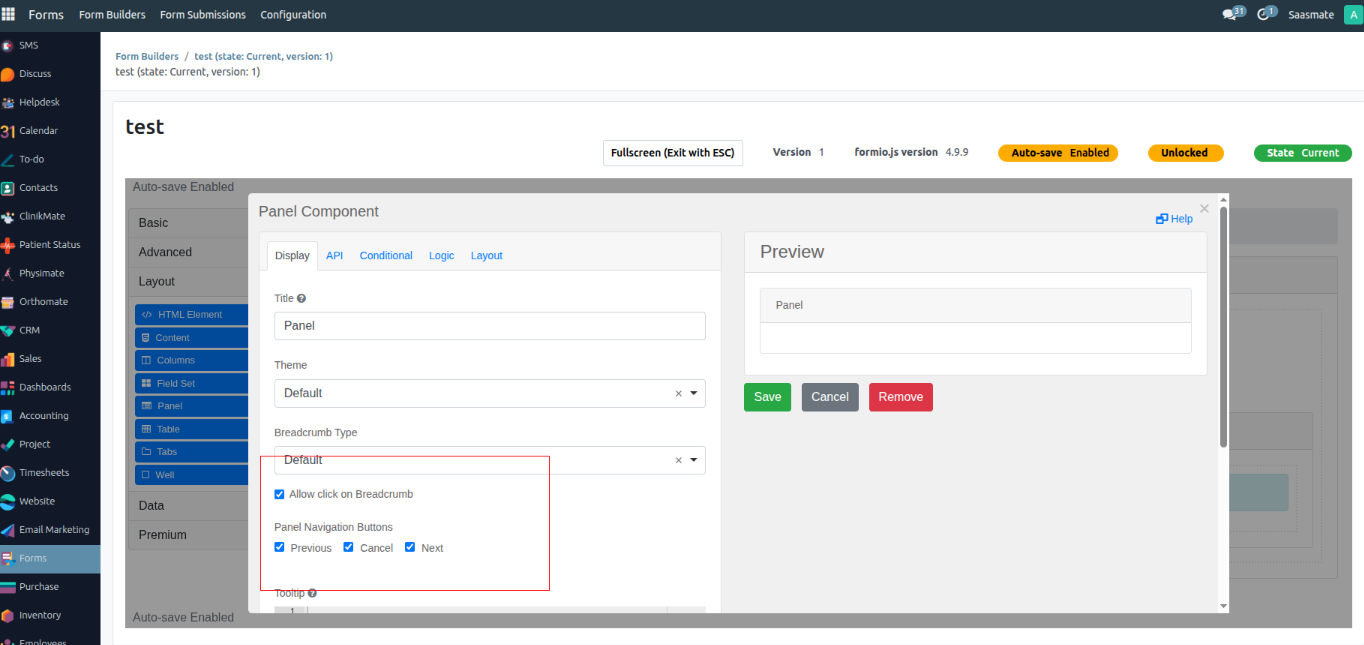Open the messages conversation icon
Screen dimensions: 1364x645
(x=1229, y=15)
